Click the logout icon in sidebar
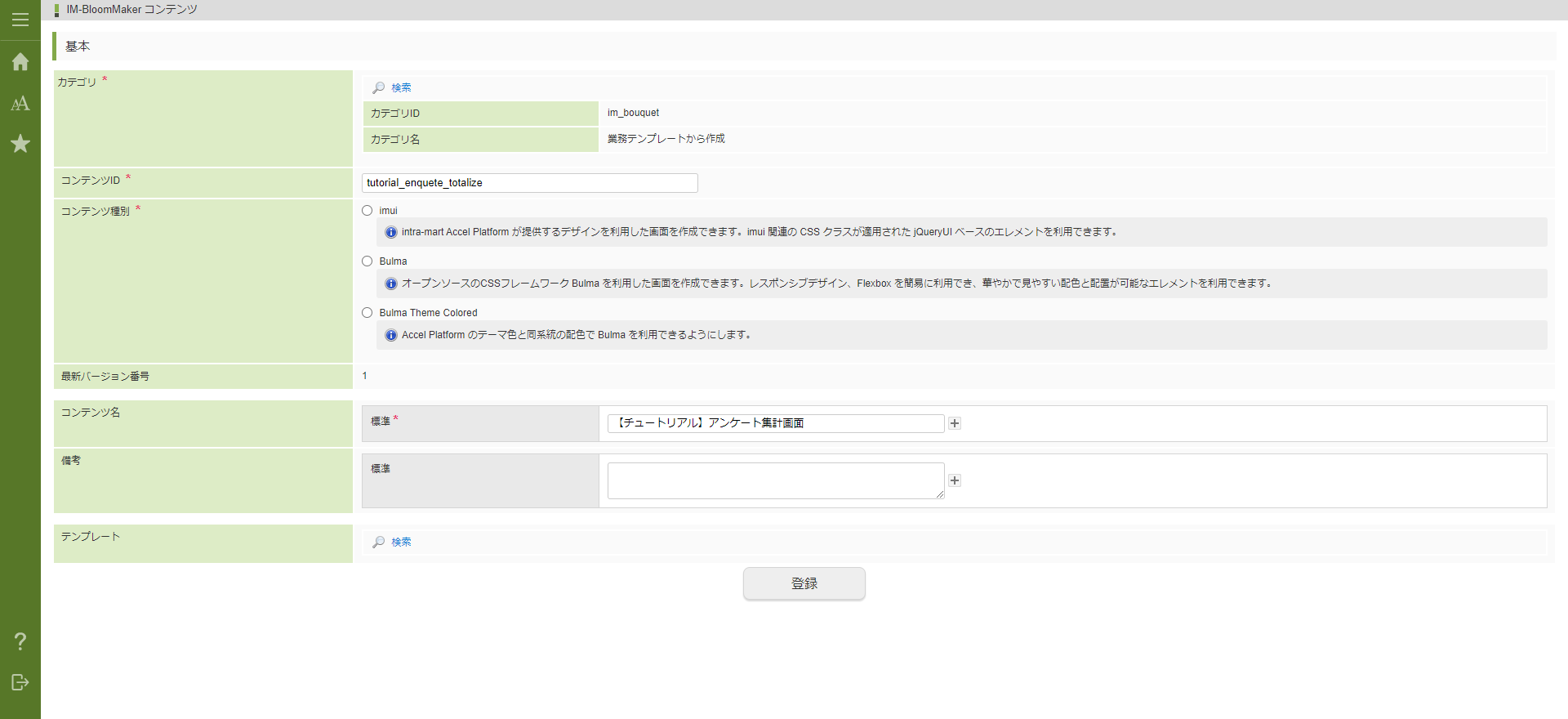Viewport: 1568px width, 719px height. [x=20, y=682]
